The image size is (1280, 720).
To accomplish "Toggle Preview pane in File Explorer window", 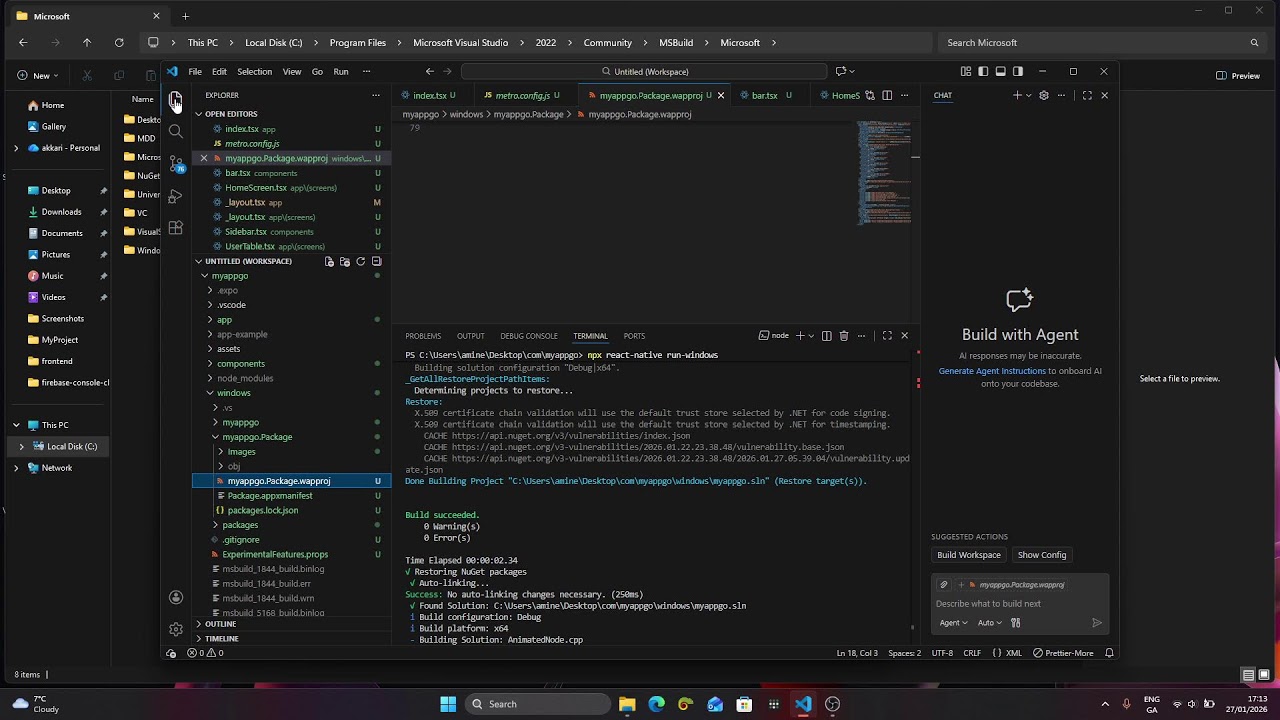I will point(1238,75).
